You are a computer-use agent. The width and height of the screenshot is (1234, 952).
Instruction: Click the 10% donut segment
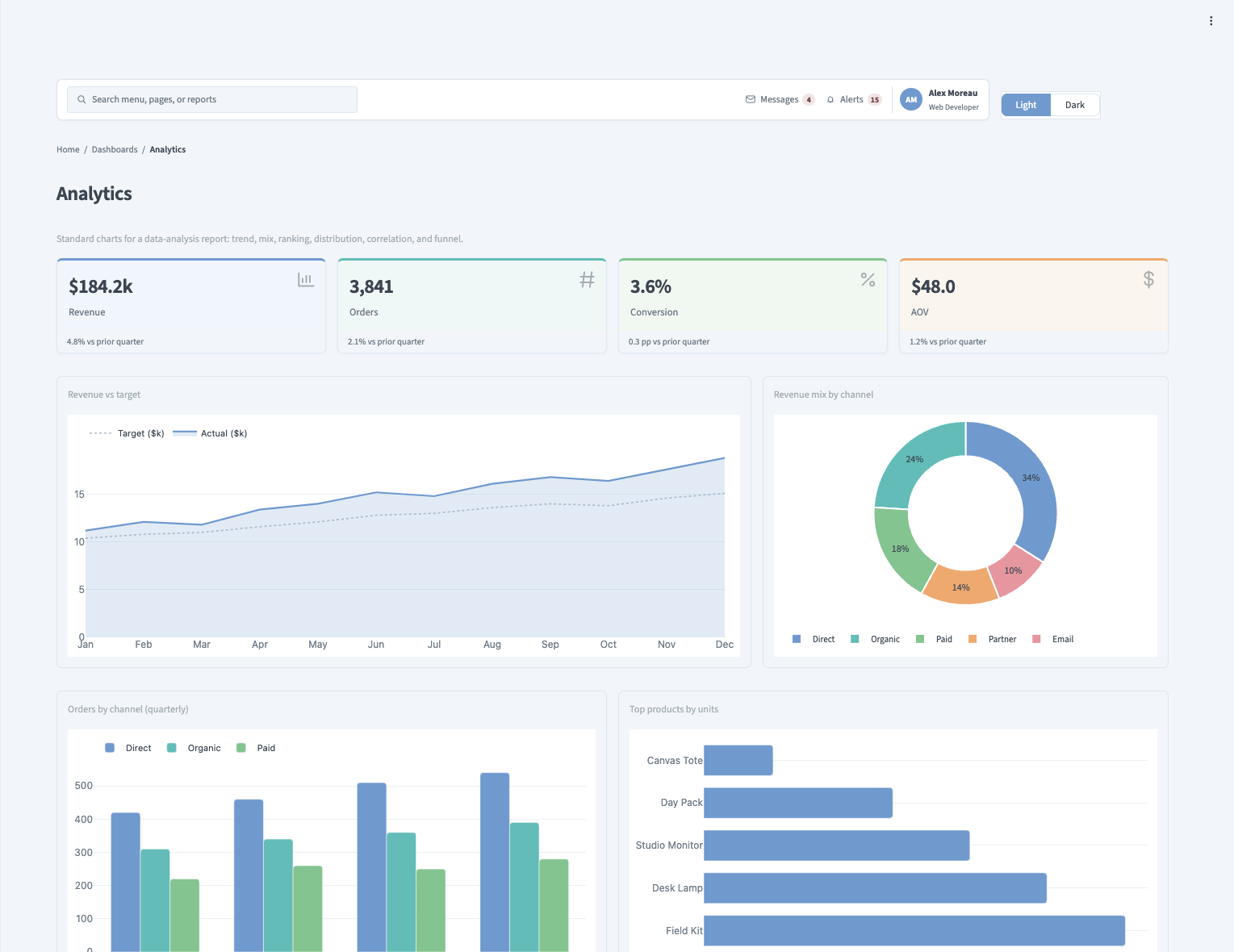pyautogui.click(x=1014, y=570)
